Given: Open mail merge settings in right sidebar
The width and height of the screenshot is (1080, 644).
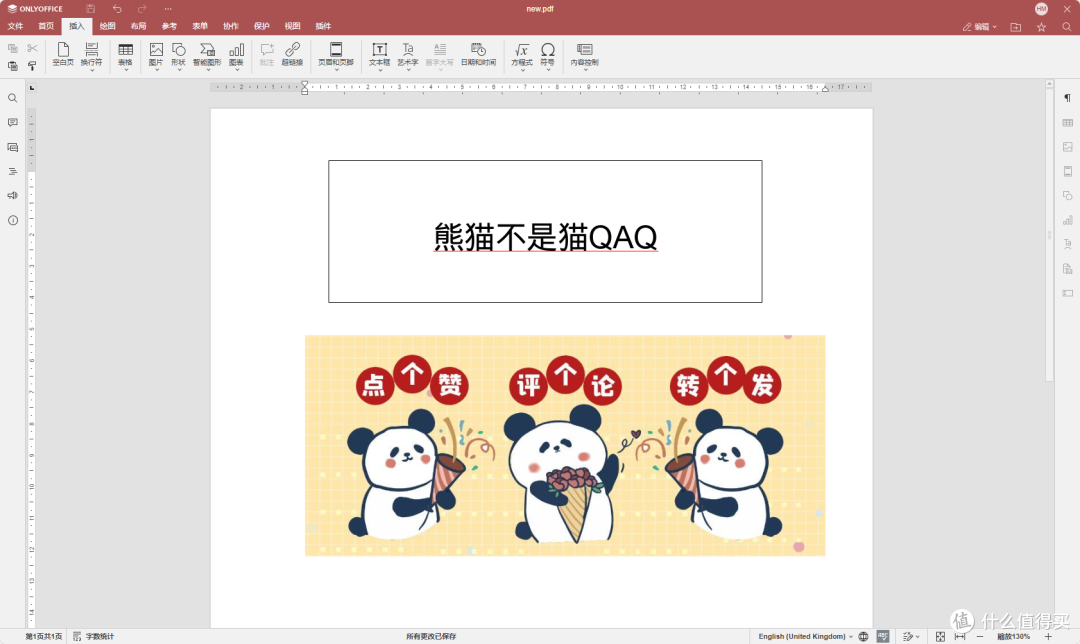Looking at the screenshot, I should (x=1068, y=269).
